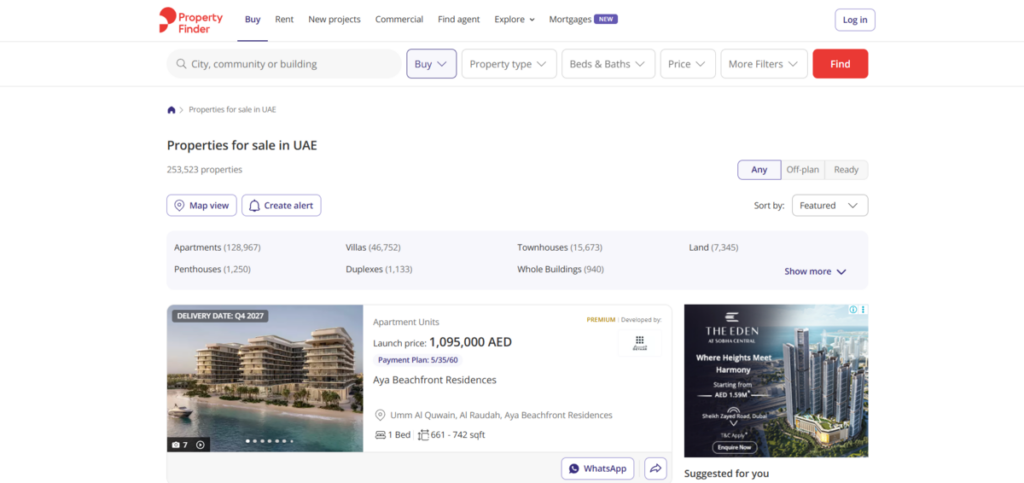The width and height of the screenshot is (1024, 483).
Task: Click Umm Al Quwain location text
Action: tap(502, 415)
